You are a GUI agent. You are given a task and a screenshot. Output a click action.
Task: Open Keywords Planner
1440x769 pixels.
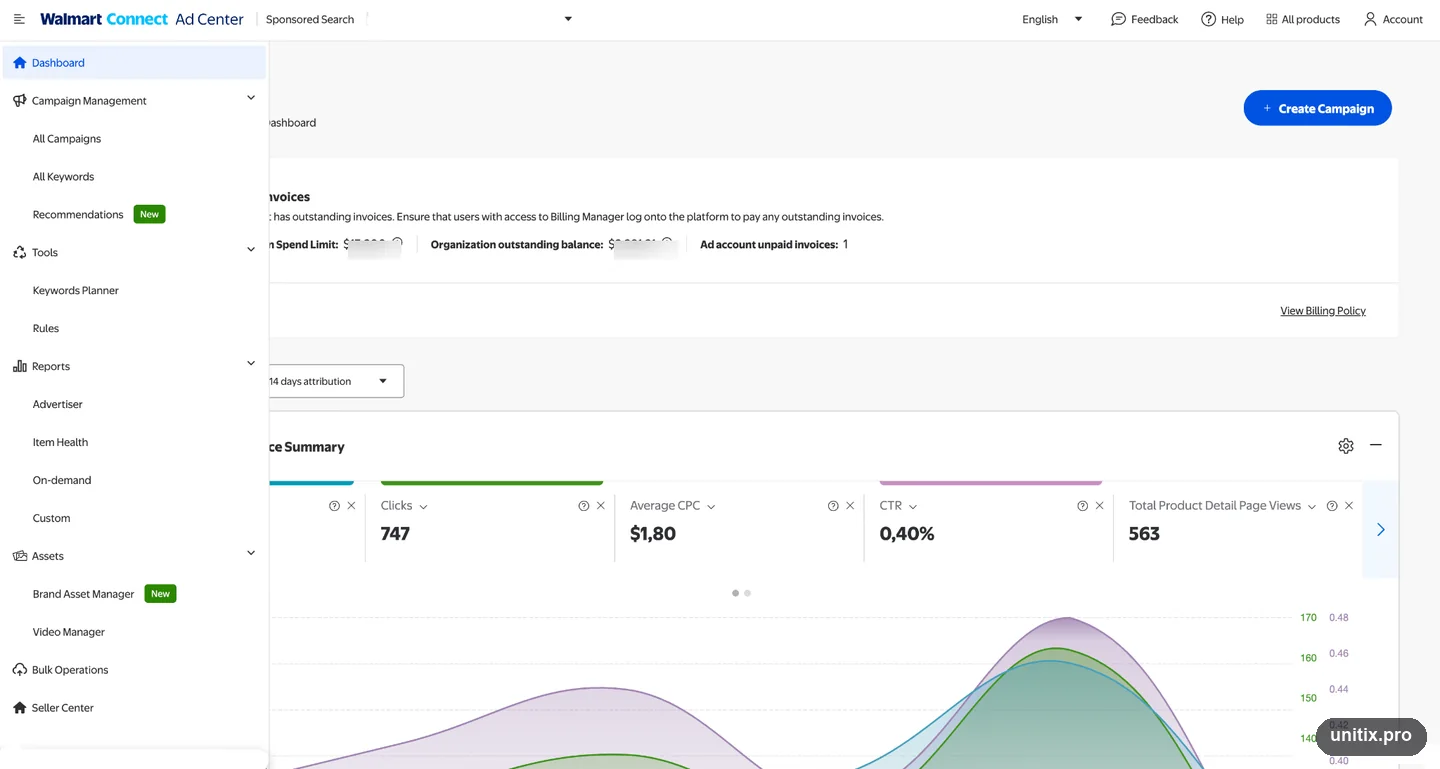point(76,291)
